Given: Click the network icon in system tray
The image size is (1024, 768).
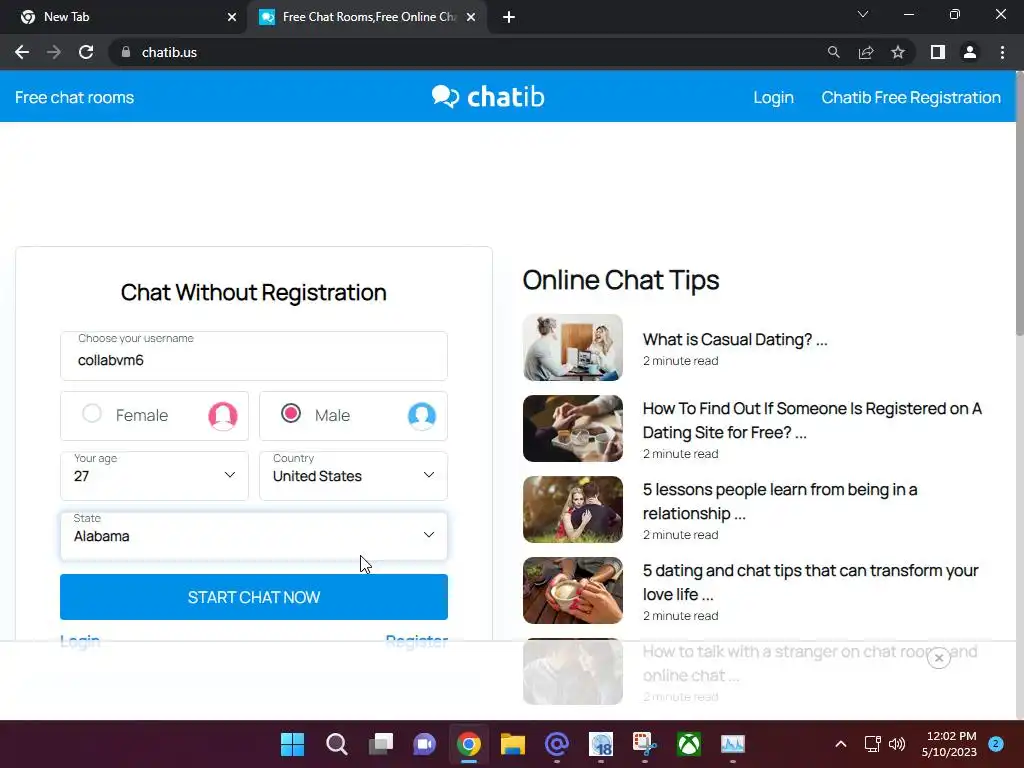Looking at the screenshot, I should pyautogui.click(x=872, y=744).
